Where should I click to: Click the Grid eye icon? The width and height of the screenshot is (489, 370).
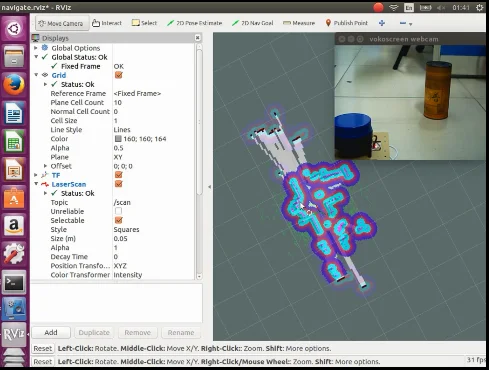point(45,75)
